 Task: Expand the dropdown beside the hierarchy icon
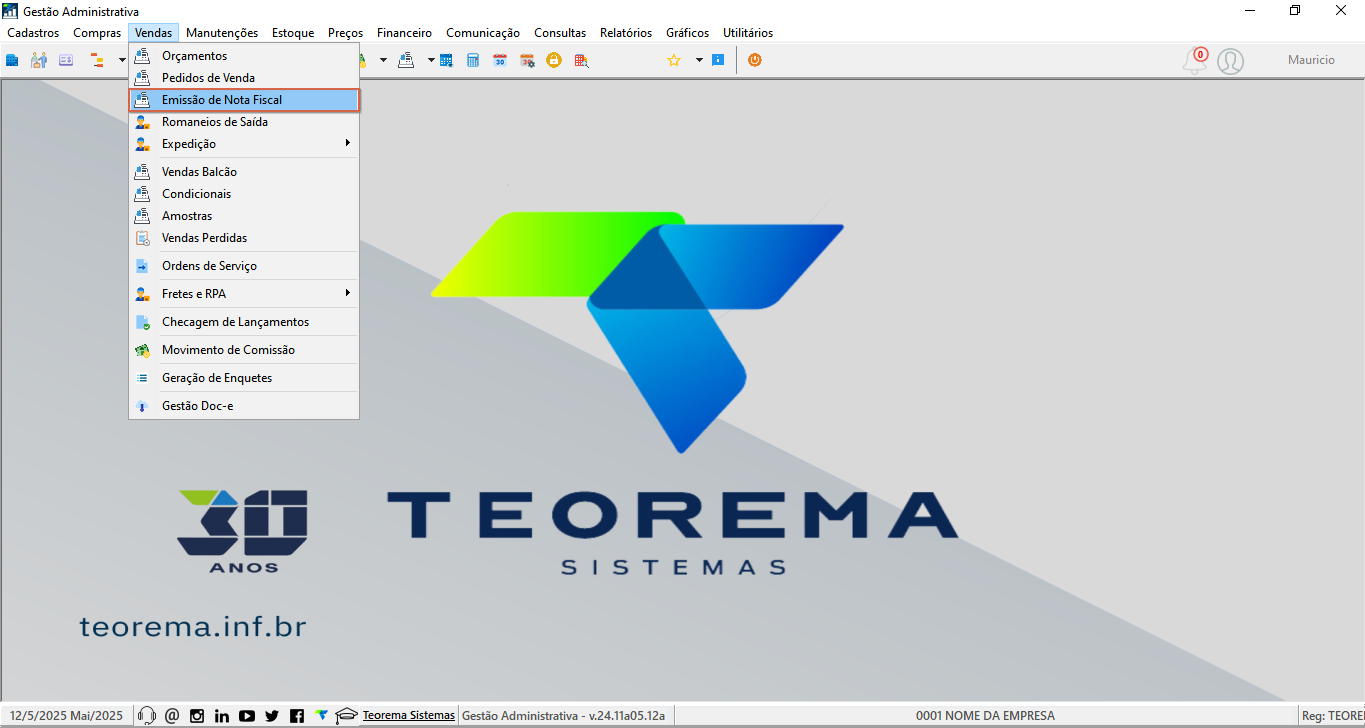tap(122, 60)
